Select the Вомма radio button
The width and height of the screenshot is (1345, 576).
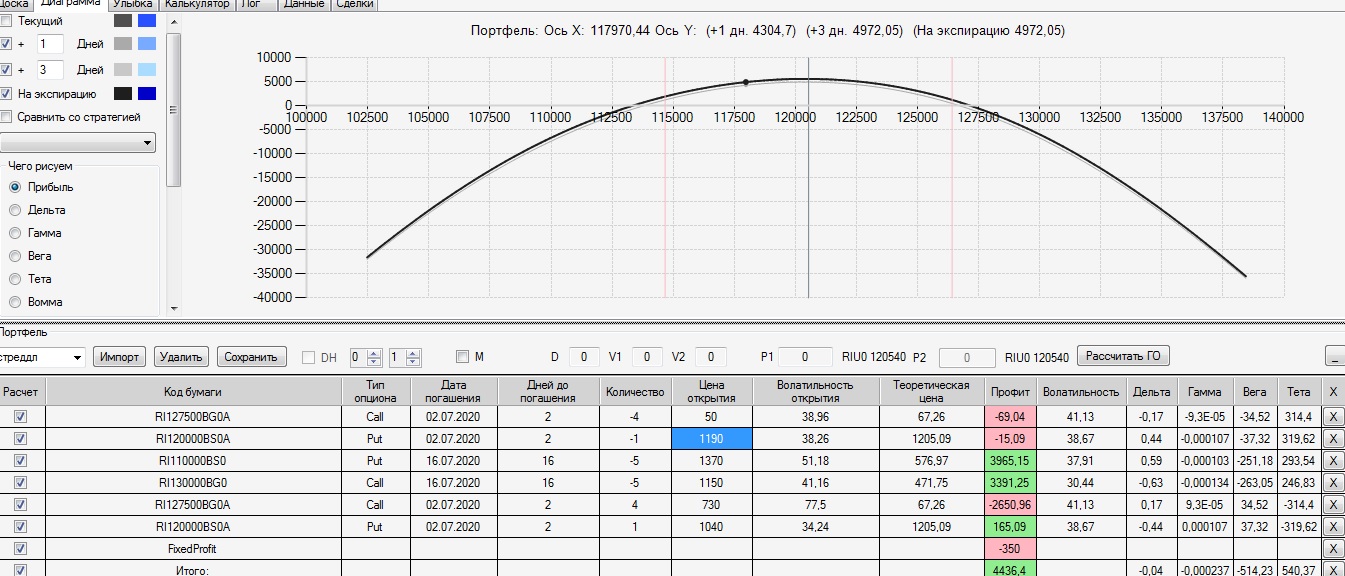[x=15, y=302]
